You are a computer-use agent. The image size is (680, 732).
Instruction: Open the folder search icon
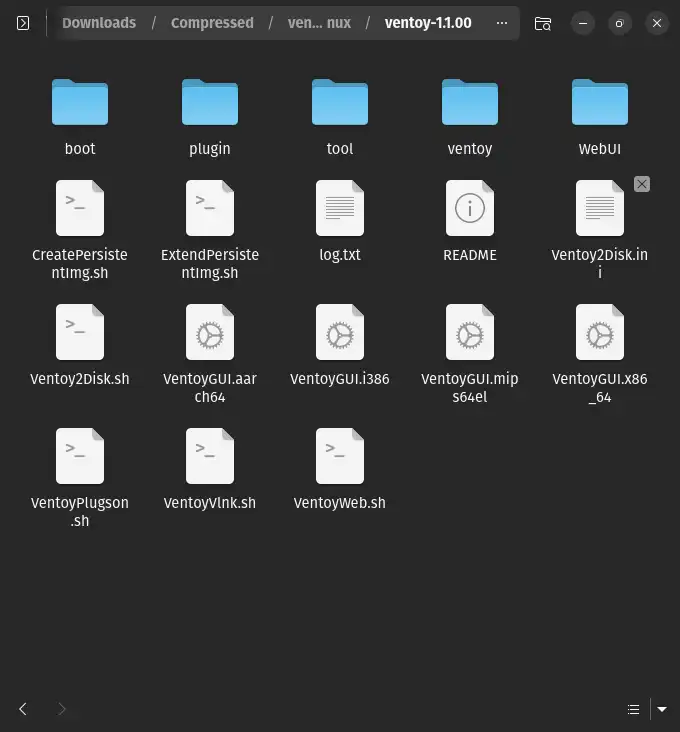pos(543,23)
